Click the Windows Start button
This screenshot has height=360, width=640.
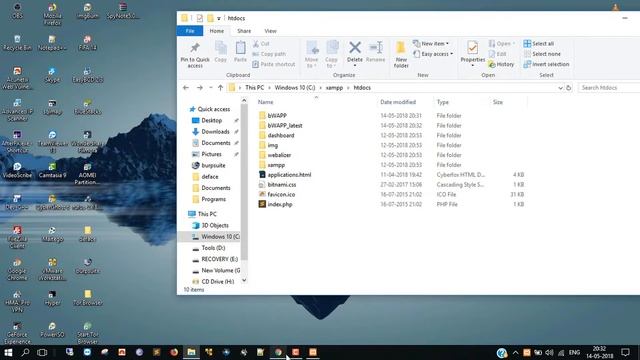[x=8, y=352]
